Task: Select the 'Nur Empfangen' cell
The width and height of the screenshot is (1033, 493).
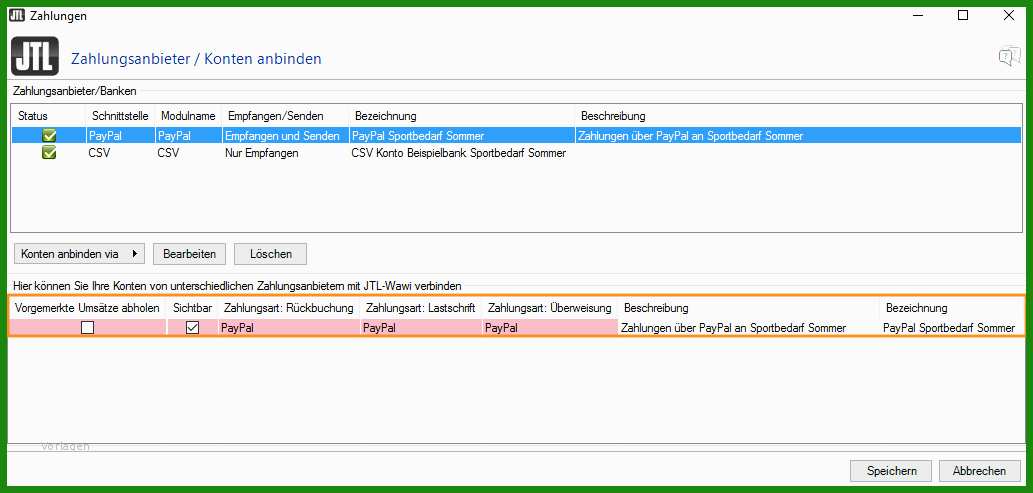Action: pos(262,154)
